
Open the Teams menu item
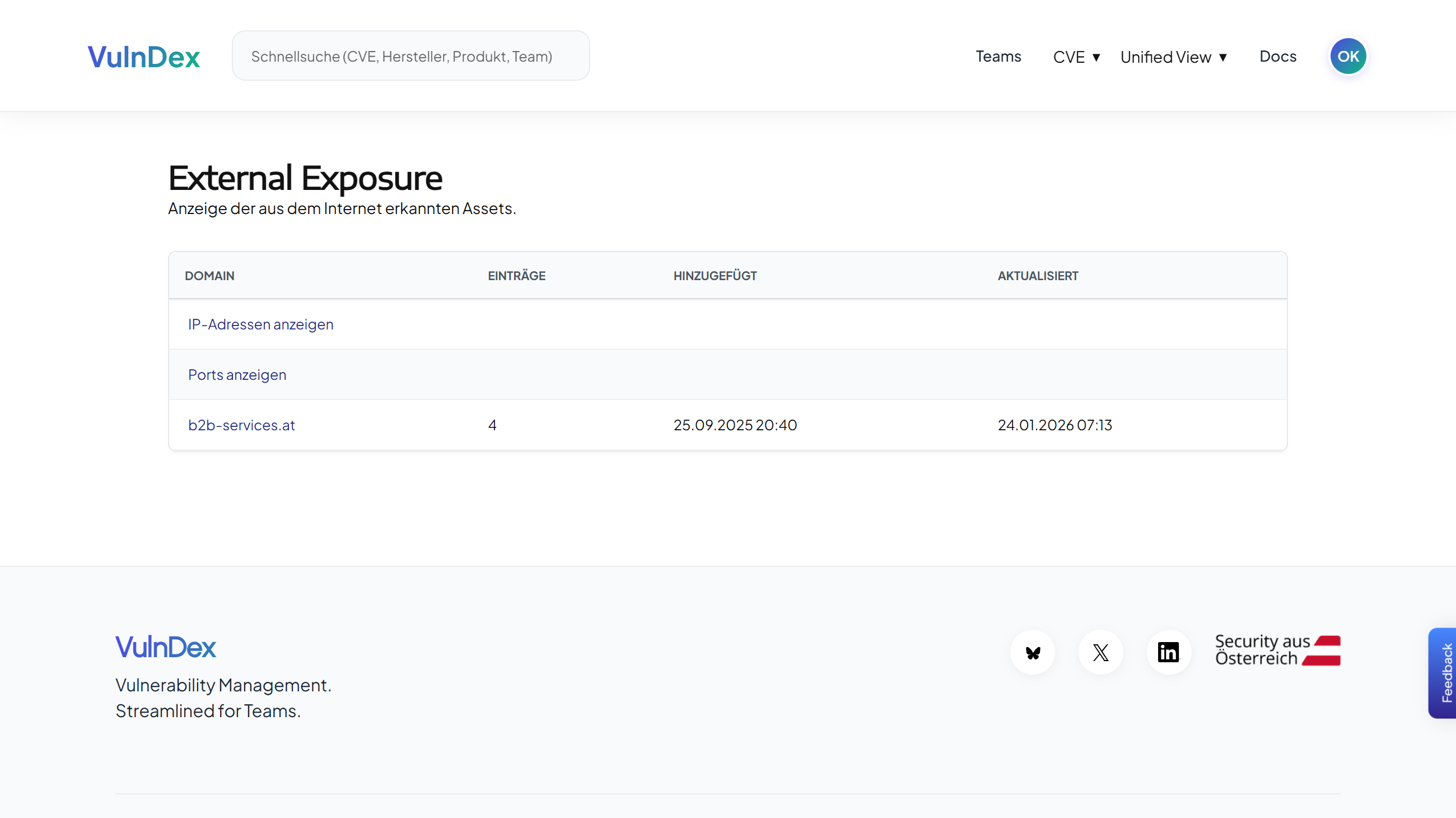point(998,57)
